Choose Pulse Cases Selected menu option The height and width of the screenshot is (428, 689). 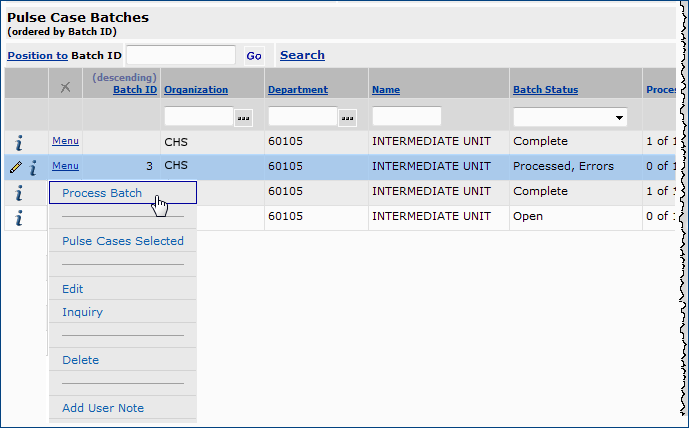(122, 241)
